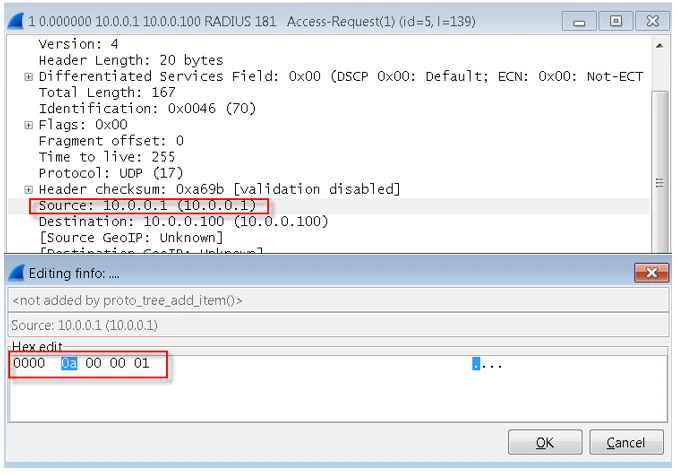Expand the Header checksum node
Screen dimensions: 676x473
tap(29, 189)
